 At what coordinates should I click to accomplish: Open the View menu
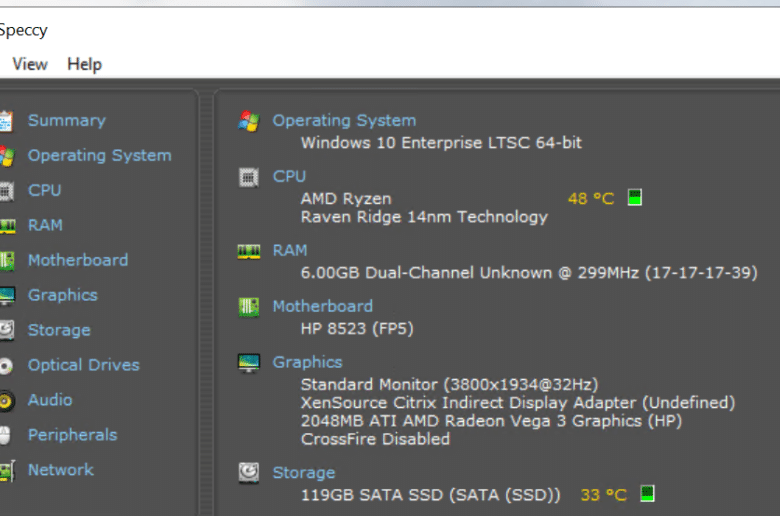coord(30,64)
